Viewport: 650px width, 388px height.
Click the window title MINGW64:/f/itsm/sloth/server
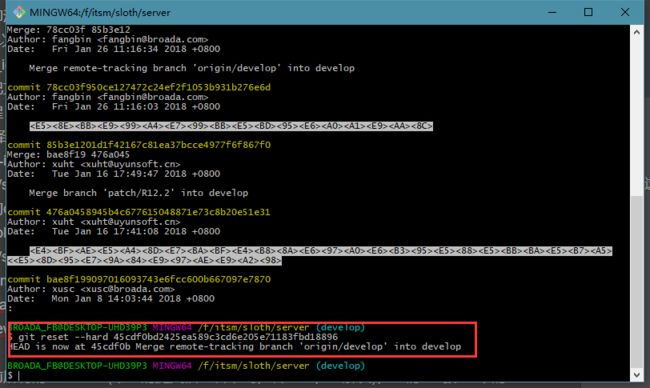pos(100,12)
